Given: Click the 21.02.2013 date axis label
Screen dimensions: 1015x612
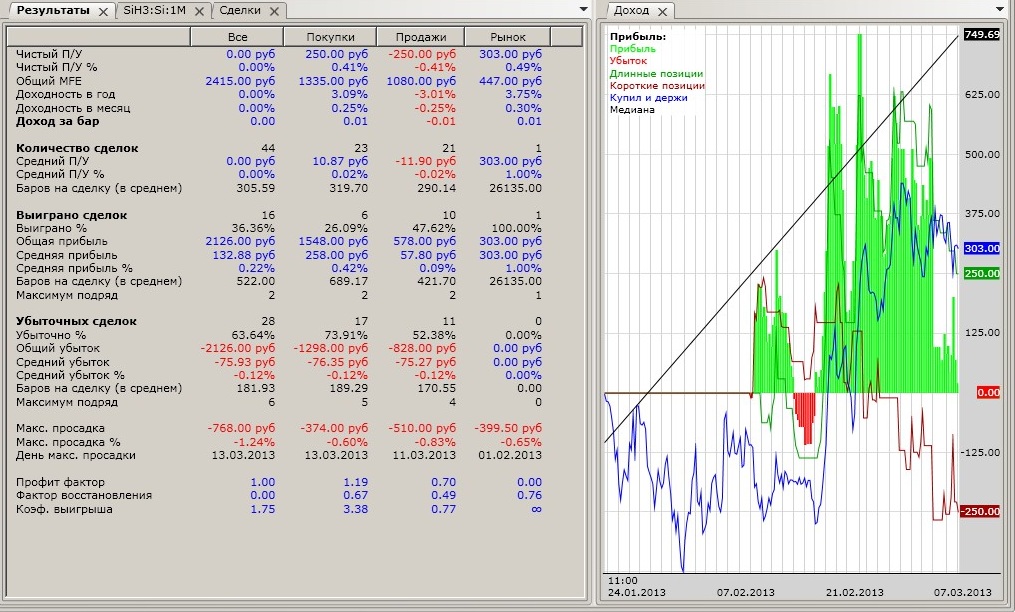Looking at the screenshot, I should (x=854, y=593).
